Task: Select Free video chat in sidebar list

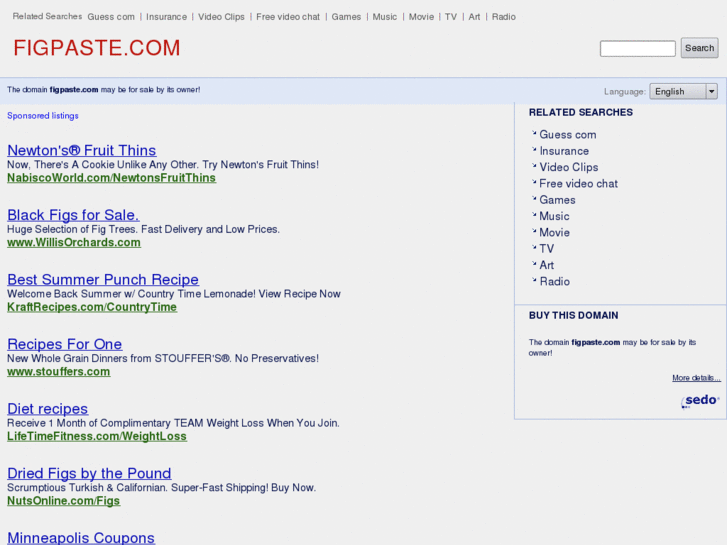Action: pyautogui.click(x=578, y=184)
